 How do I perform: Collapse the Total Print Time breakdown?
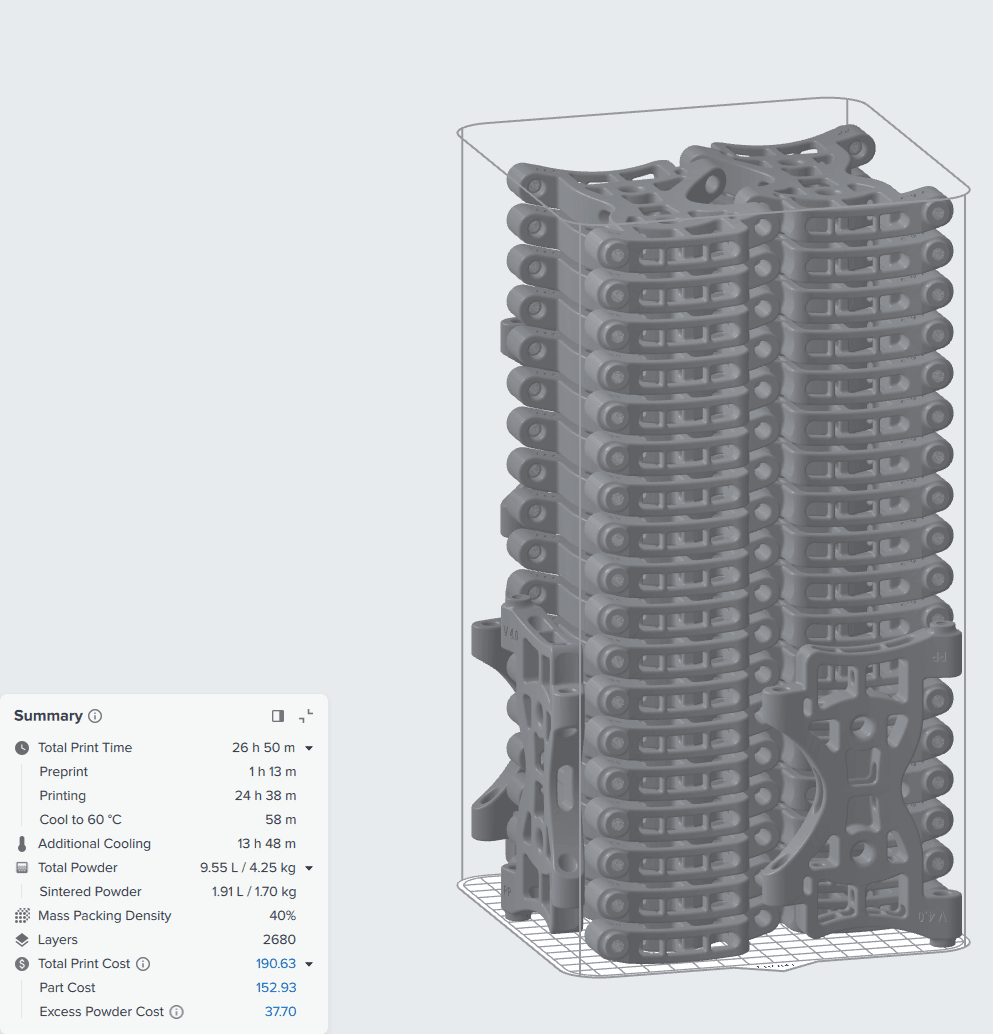pyautogui.click(x=309, y=748)
